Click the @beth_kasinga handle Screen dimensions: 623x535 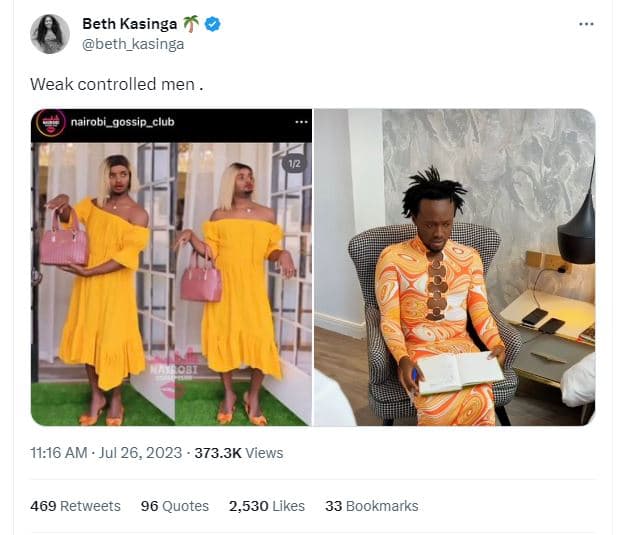132,44
